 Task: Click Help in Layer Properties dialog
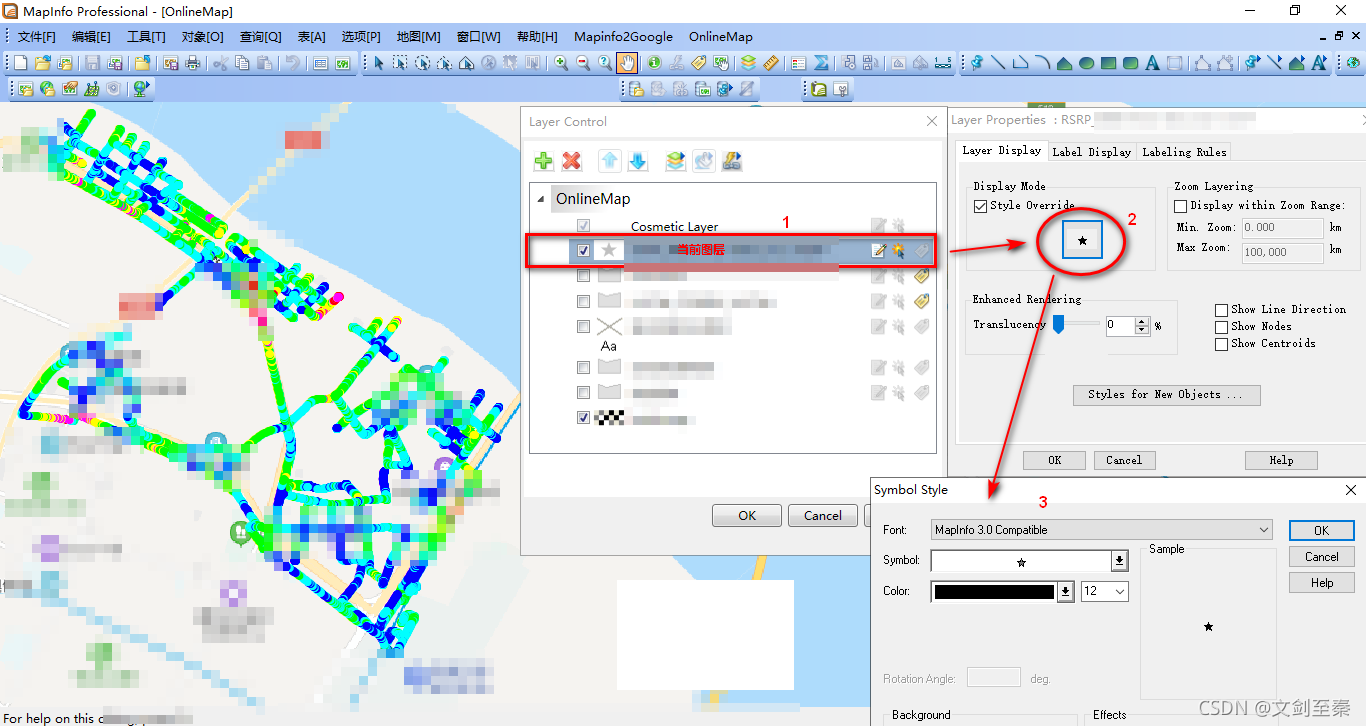click(1281, 461)
